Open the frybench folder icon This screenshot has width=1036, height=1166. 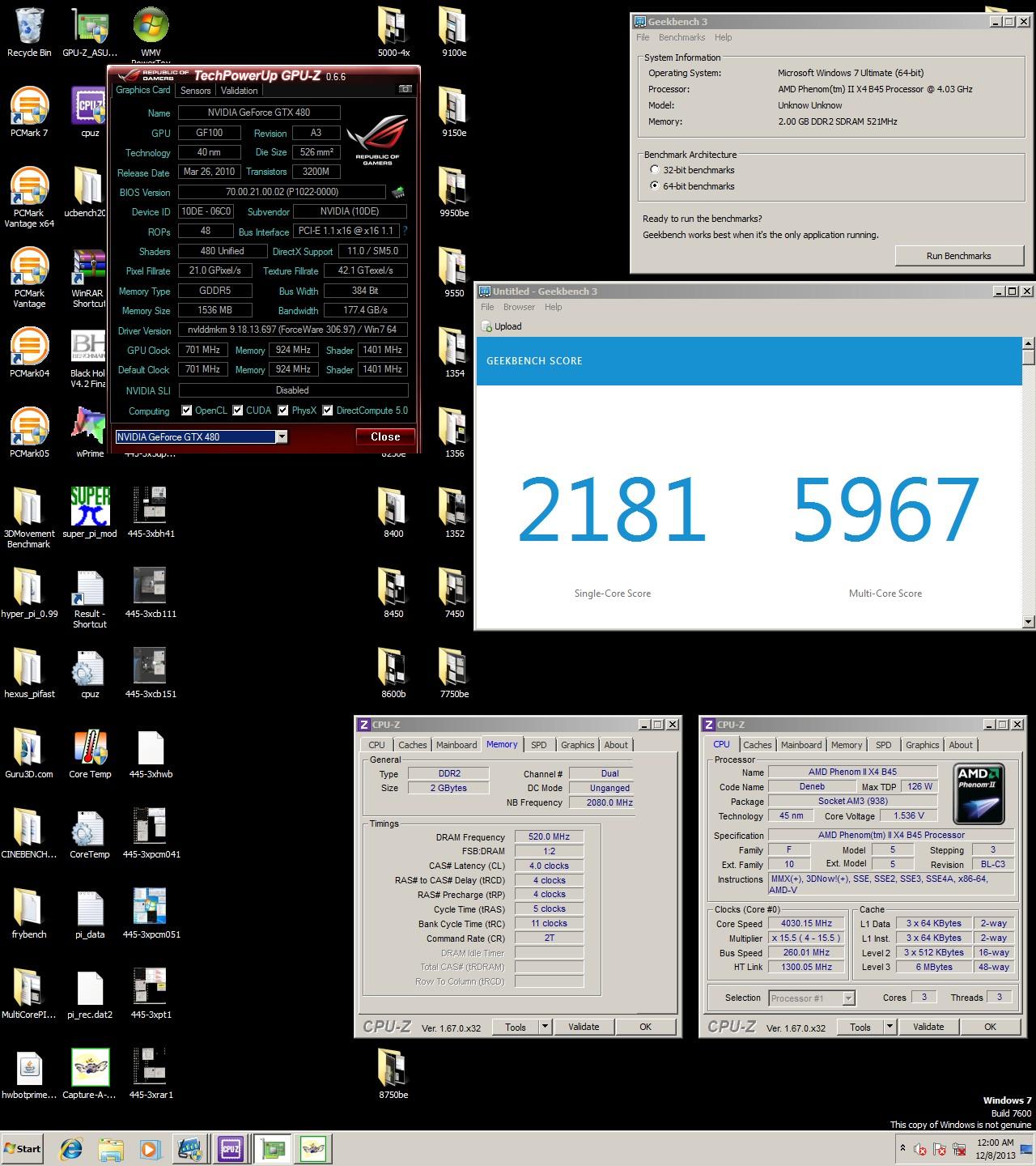(29, 914)
